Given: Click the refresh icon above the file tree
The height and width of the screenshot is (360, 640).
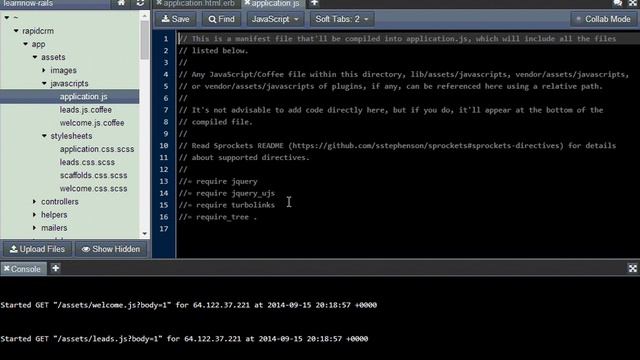Looking at the screenshot, I should [x=140, y=3].
